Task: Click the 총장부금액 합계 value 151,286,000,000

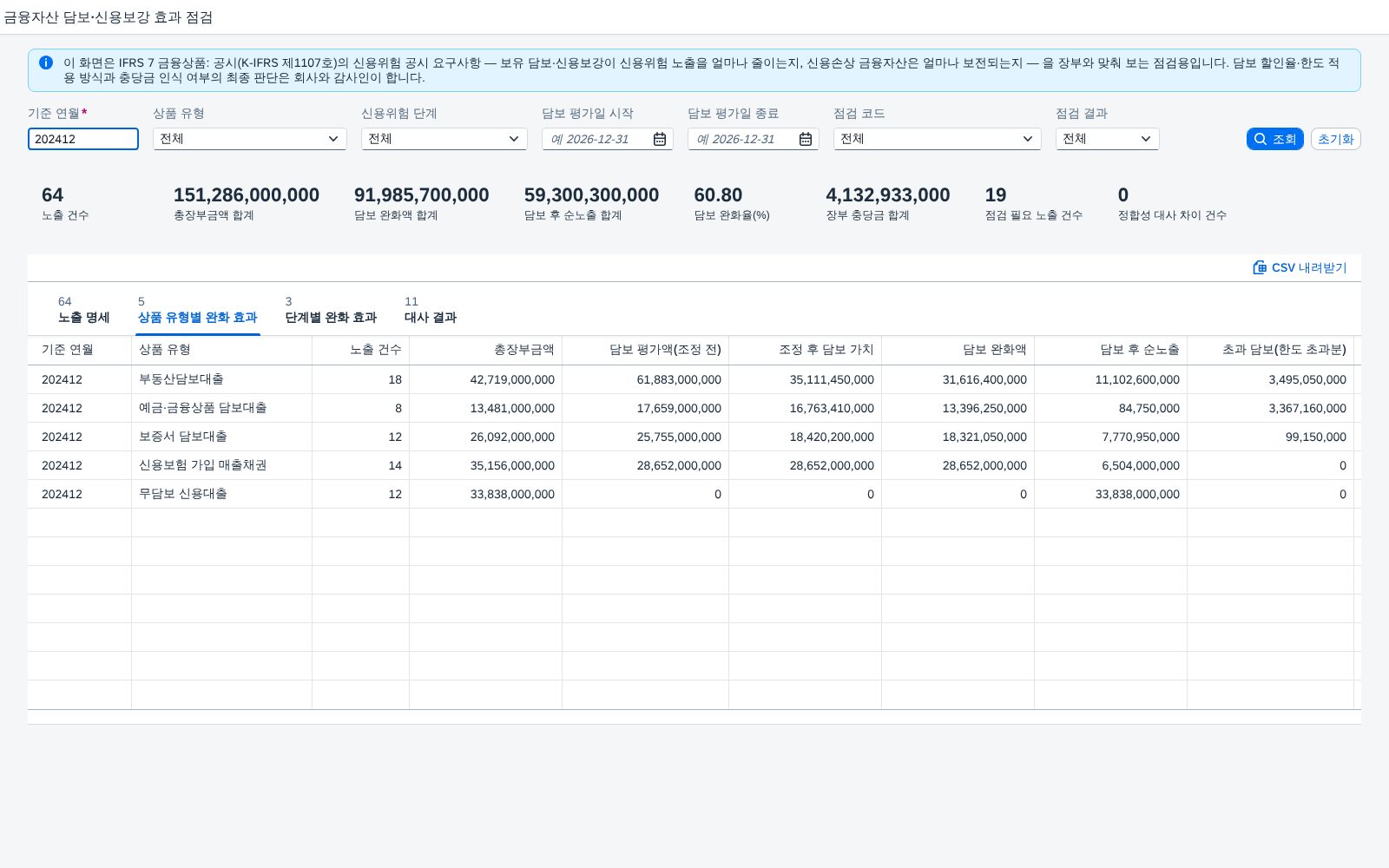Action: 247,195
